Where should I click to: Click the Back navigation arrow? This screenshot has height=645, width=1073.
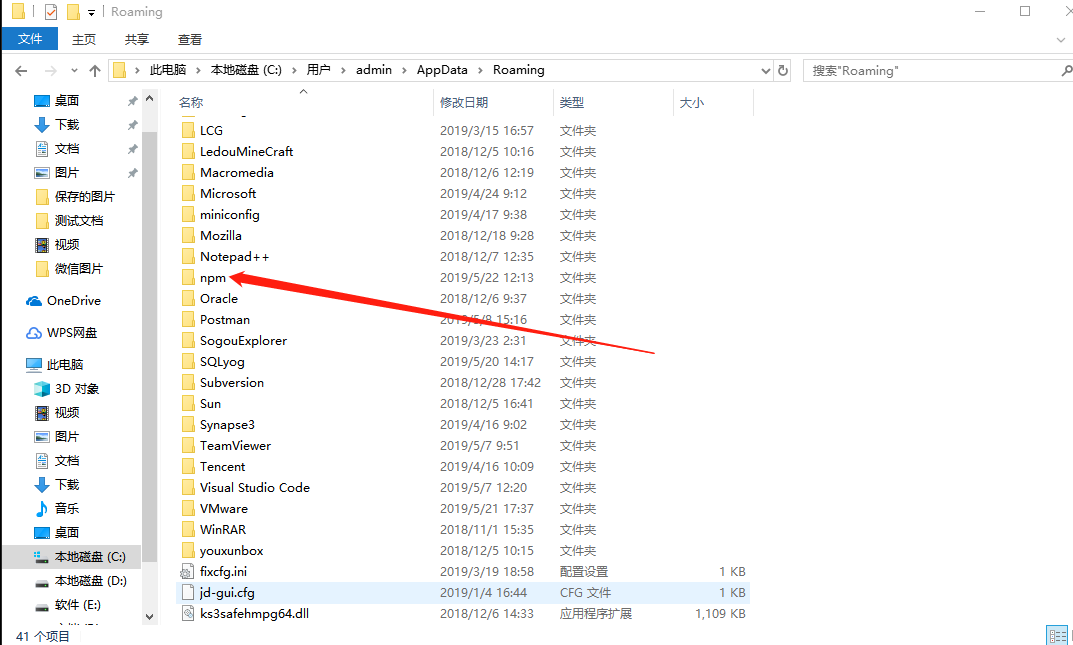(x=21, y=70)
